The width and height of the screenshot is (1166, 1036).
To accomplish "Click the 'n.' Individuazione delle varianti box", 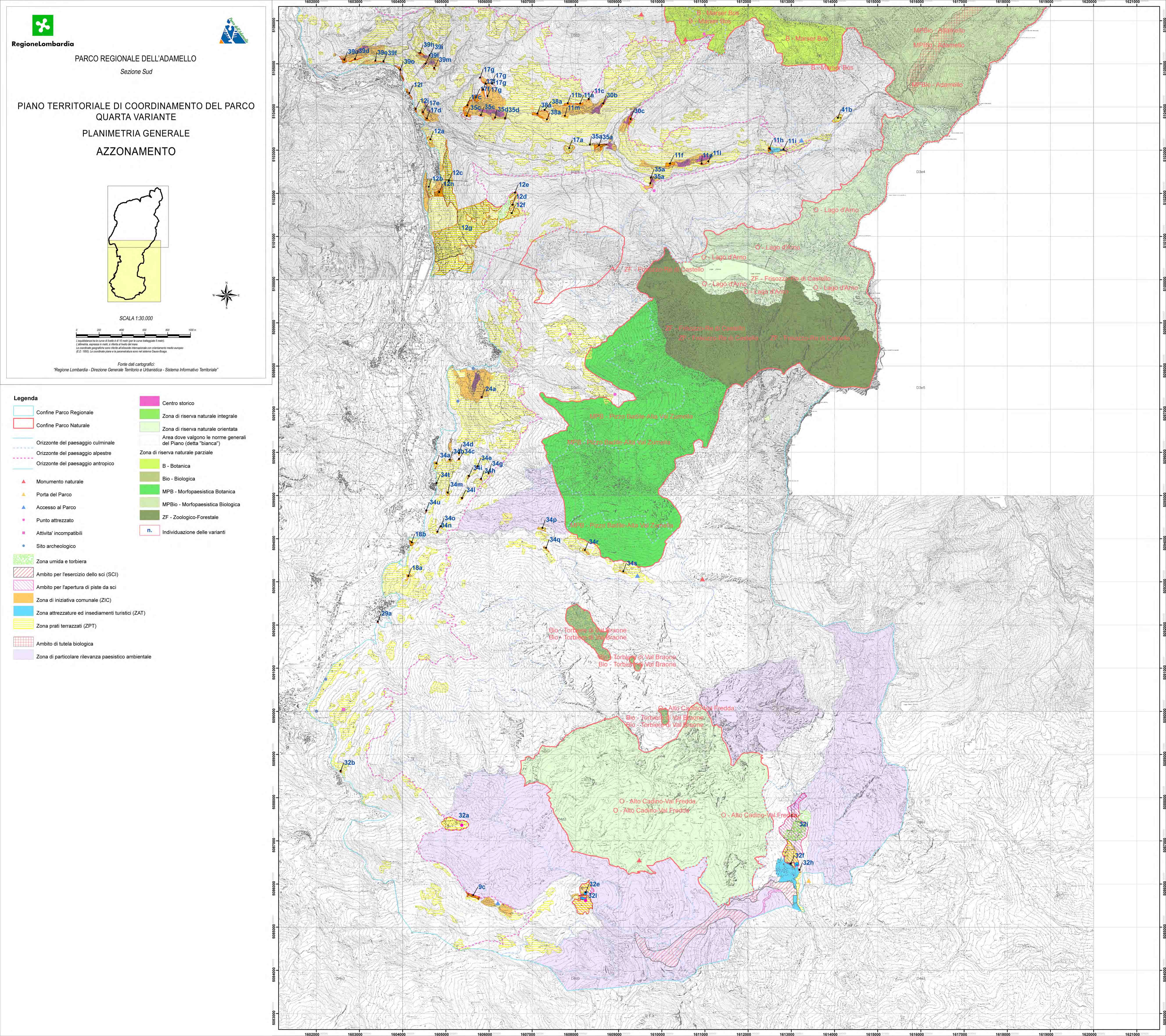I will [149, 530].
